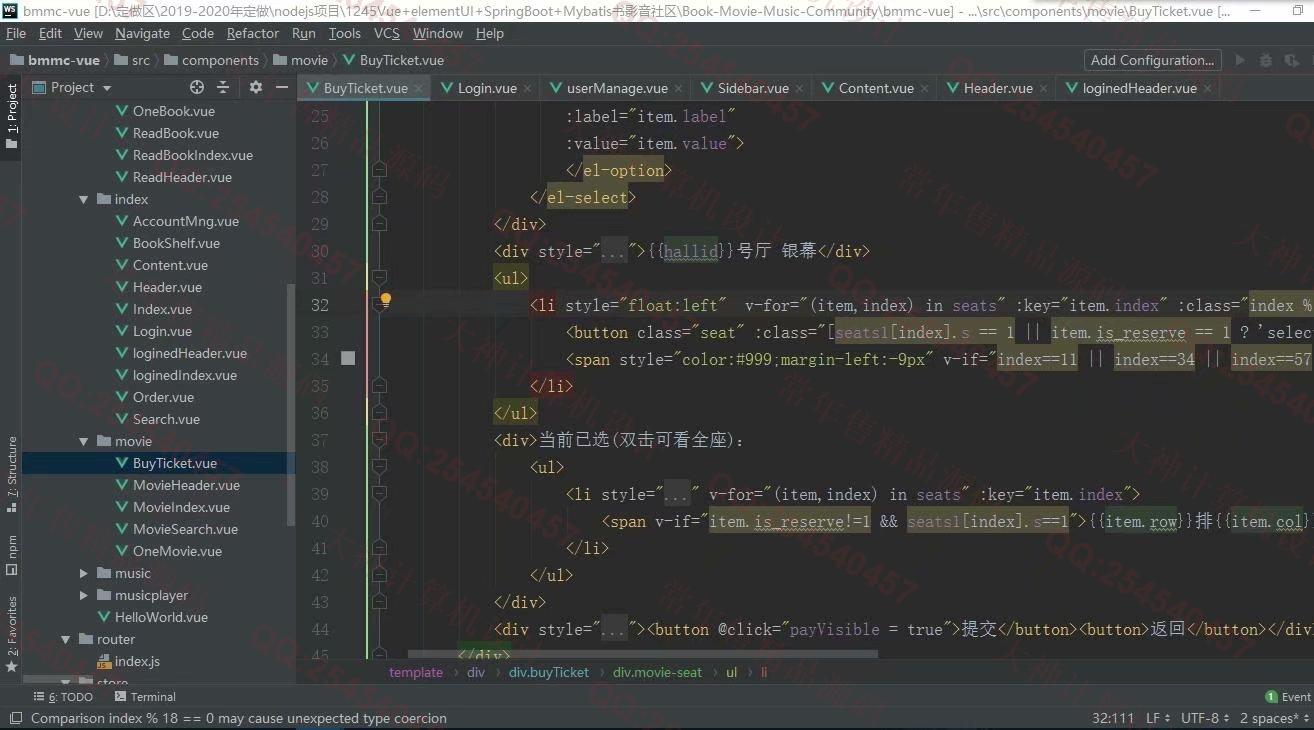The height and width of the screenshot is (730, 1314).
Task: Collapse all nodes in Project panel
Action: click(x=223, y=87)
